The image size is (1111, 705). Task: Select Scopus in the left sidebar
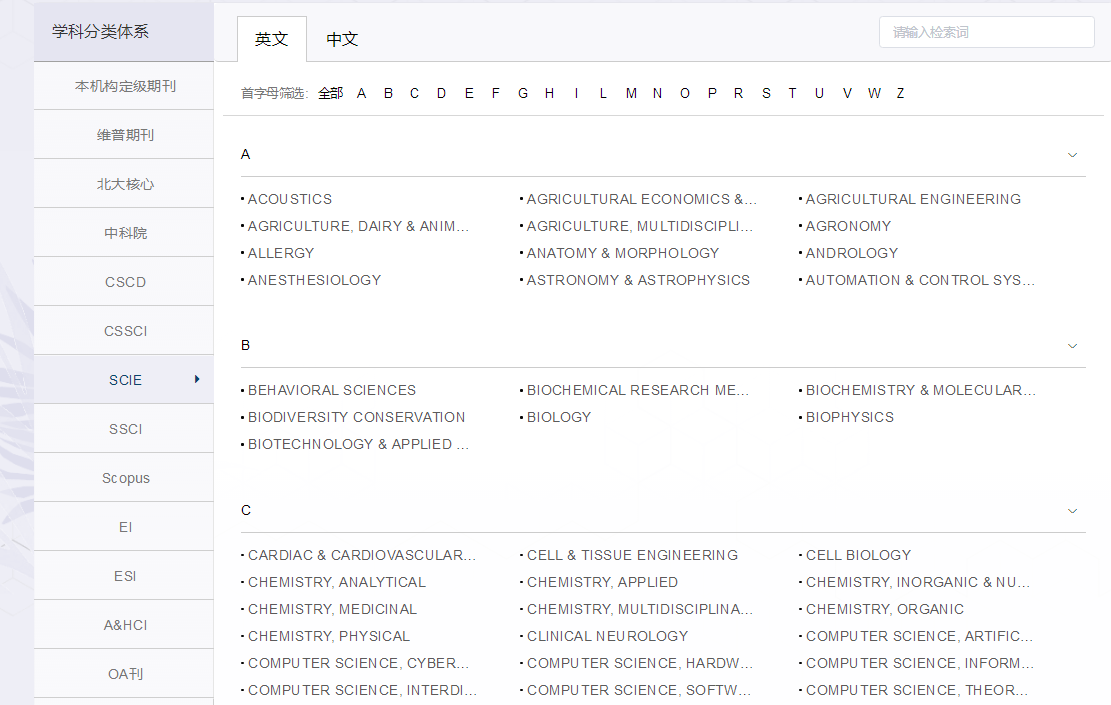125,478
